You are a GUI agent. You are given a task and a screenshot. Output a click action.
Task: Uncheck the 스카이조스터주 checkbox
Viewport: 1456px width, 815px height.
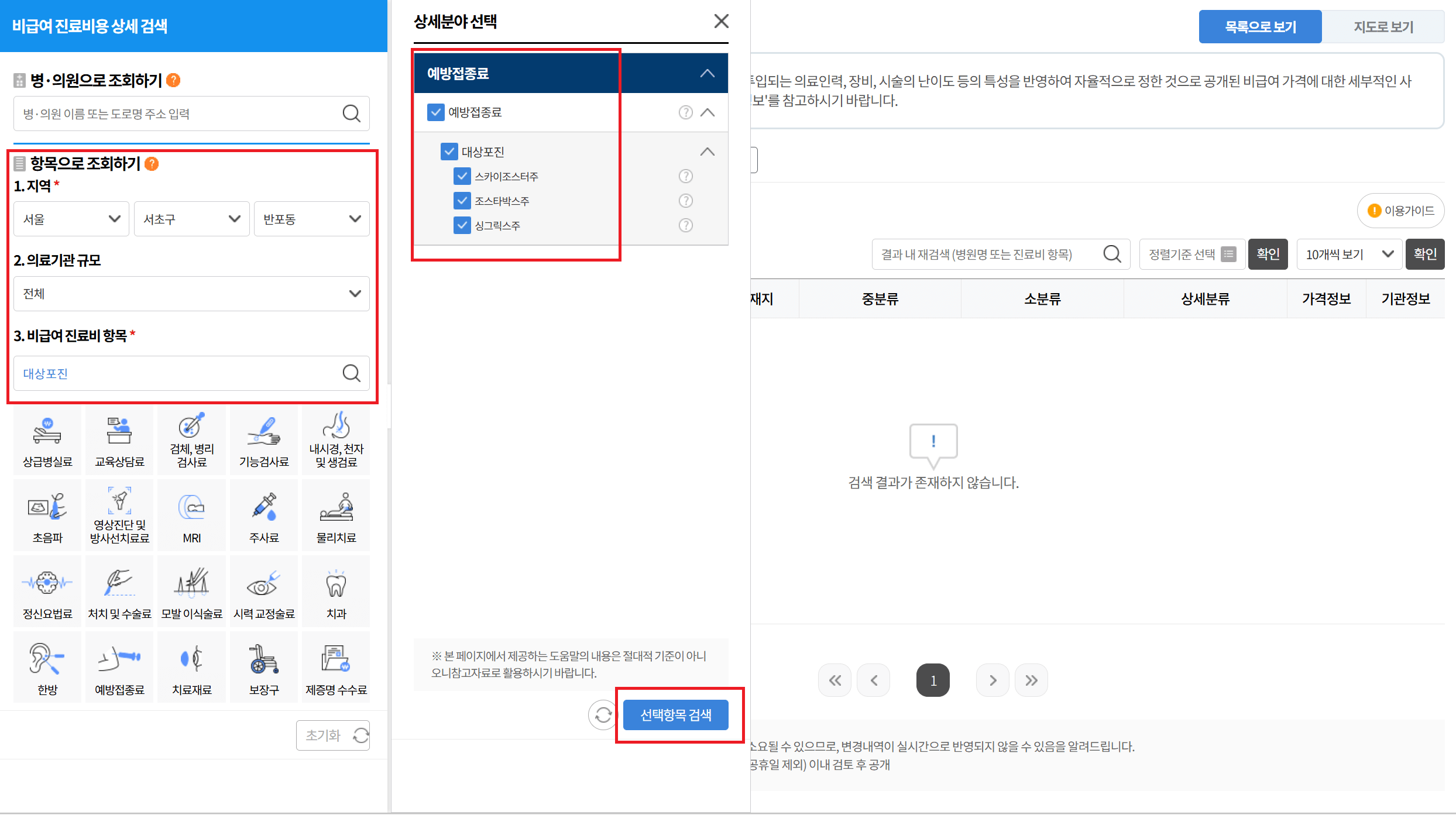click(462, 176)
